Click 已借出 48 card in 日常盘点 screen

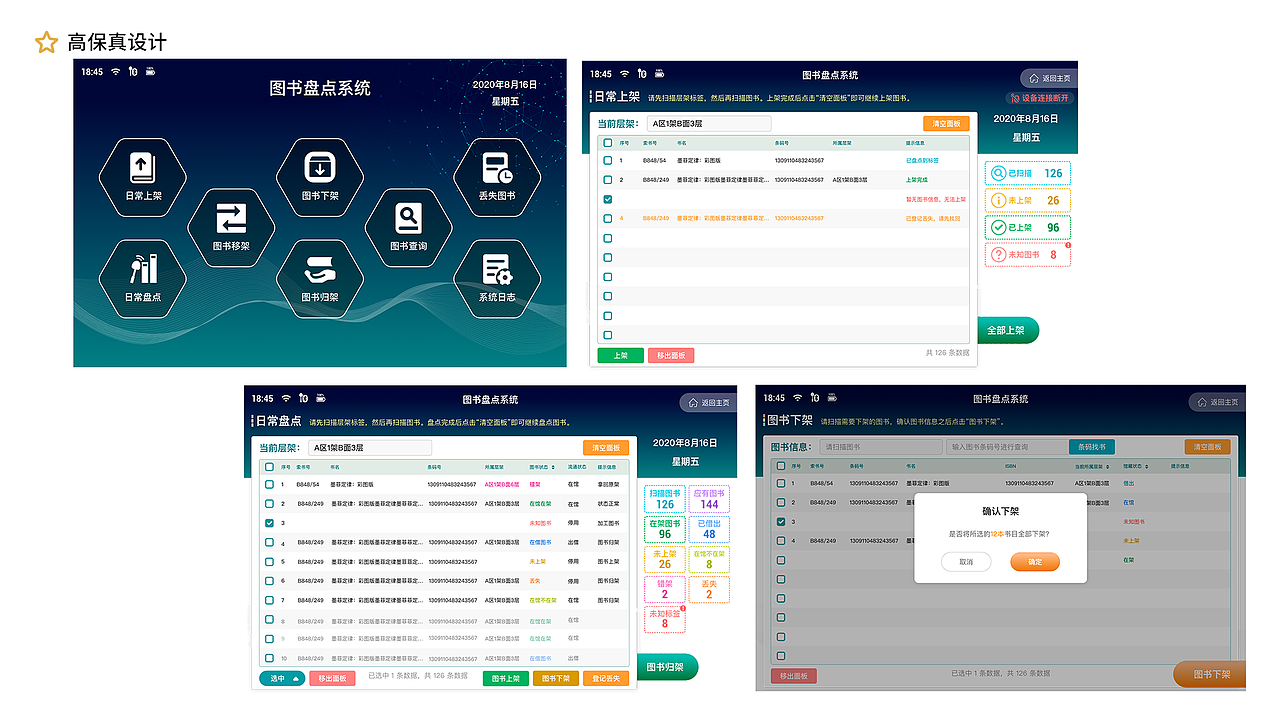[x=710, y=529]
